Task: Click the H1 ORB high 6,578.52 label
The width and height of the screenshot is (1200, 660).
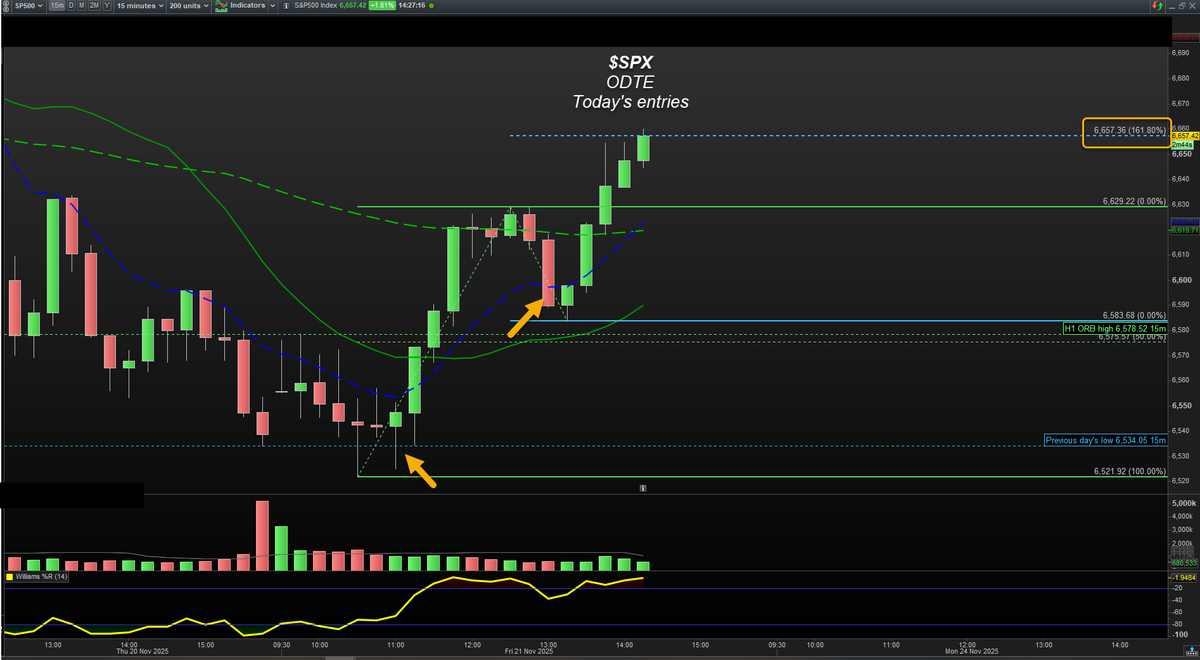Action: click(x=1114, y=328)
